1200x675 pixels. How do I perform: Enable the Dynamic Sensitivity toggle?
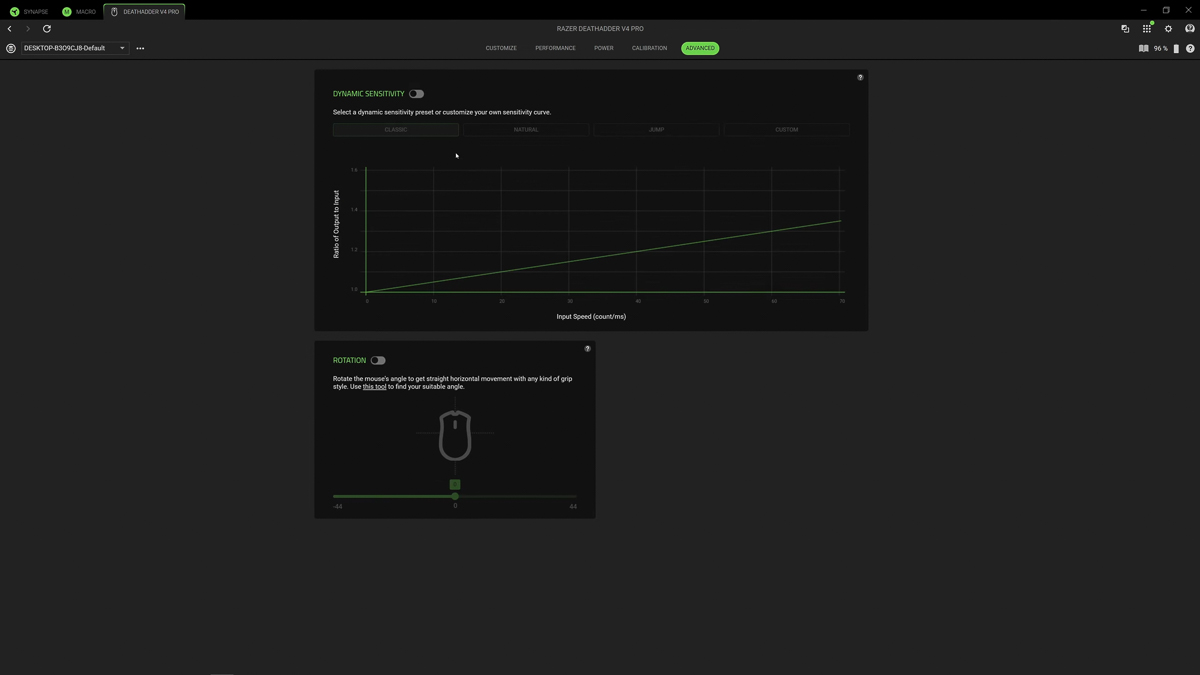click(416, 94)
